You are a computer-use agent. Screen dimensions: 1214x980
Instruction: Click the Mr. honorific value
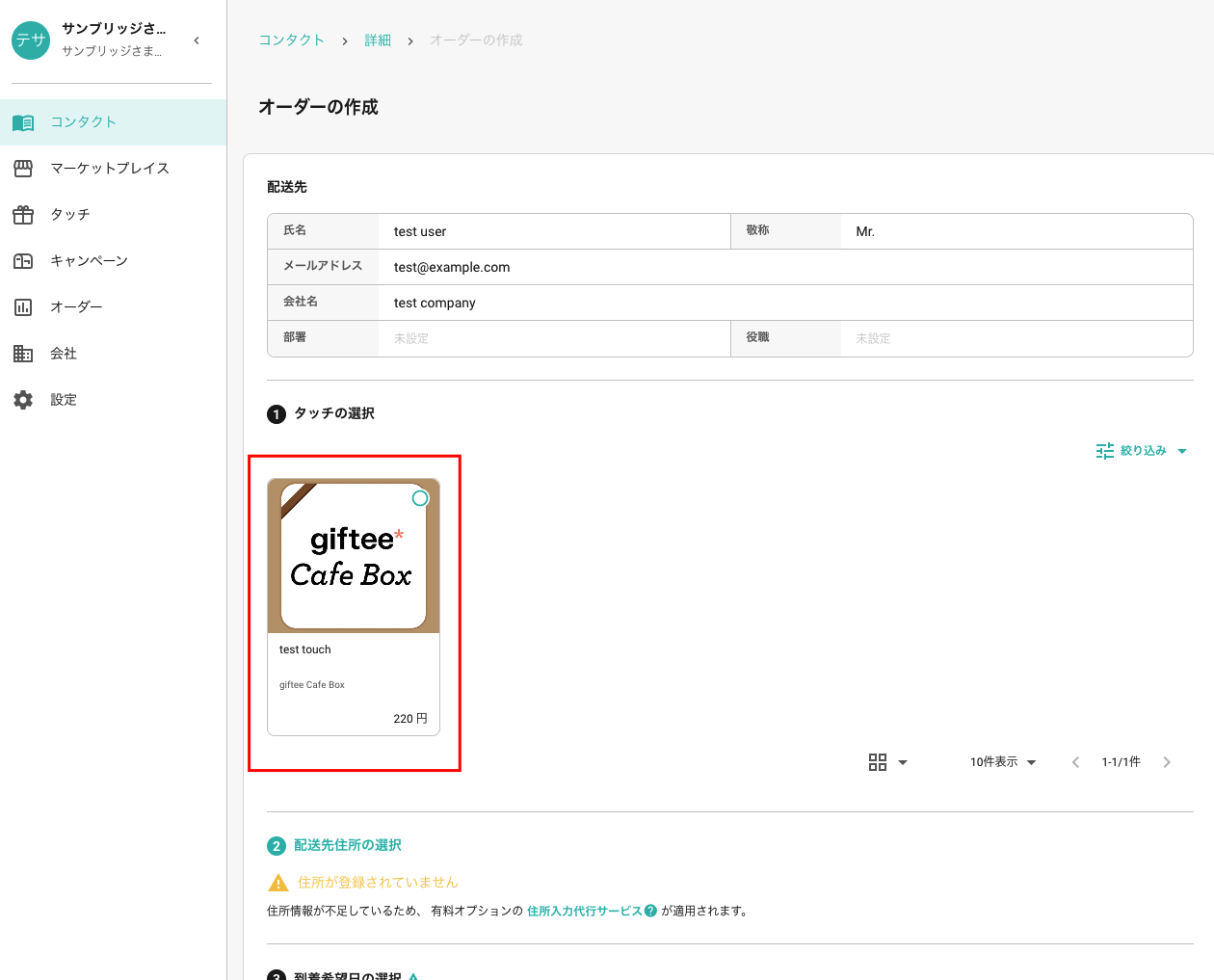pyautogui.click(x=865, y=232)
